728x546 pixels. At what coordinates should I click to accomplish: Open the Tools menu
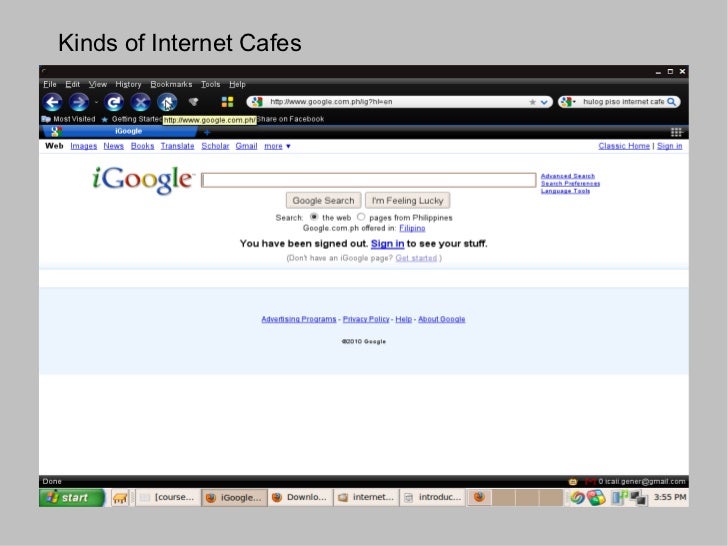pyautogui.click(x=210, y=84)
